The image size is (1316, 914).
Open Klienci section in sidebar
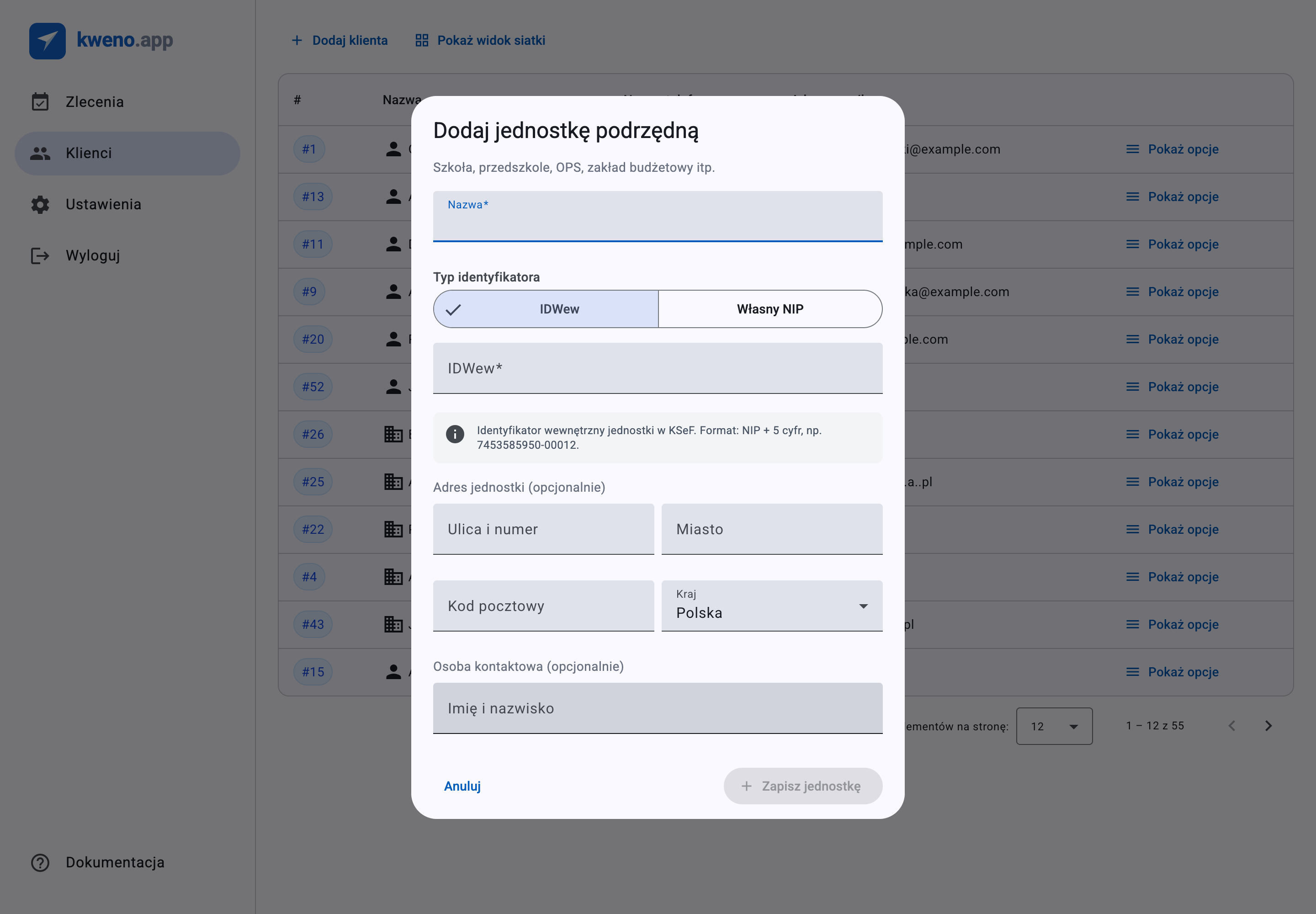tap(127, 154)
